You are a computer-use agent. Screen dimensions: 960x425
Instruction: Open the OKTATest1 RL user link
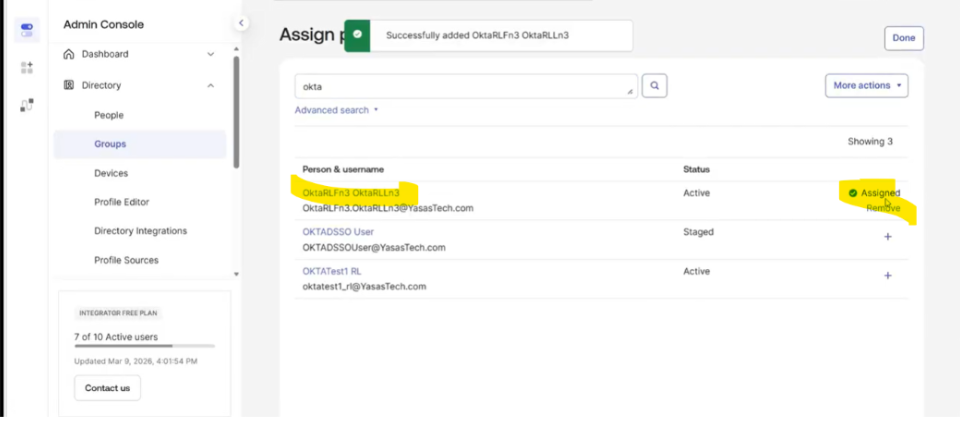[332, 271]
